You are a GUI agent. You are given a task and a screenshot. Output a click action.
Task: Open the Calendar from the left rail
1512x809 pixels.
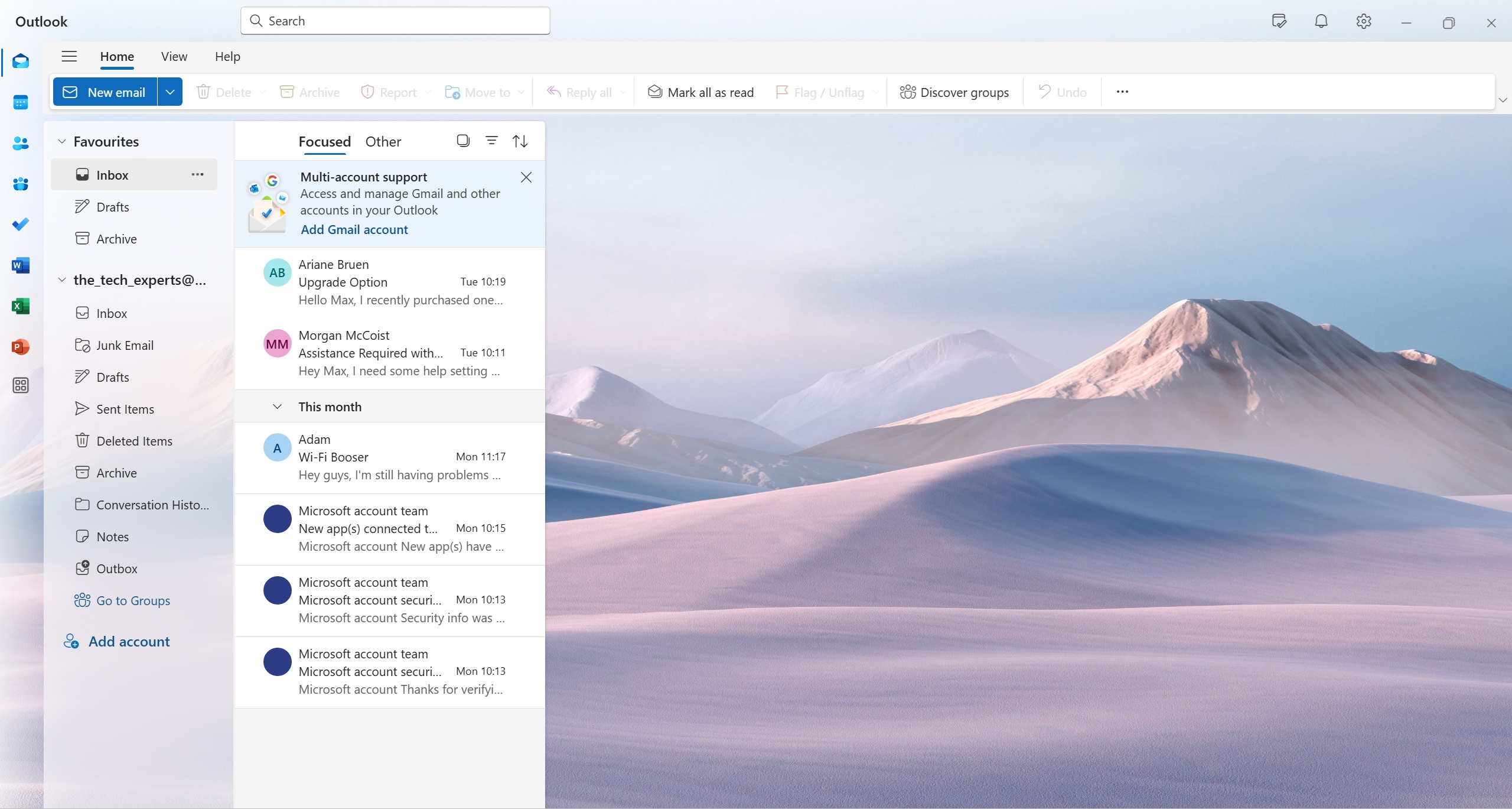click(x=21, y=102)
